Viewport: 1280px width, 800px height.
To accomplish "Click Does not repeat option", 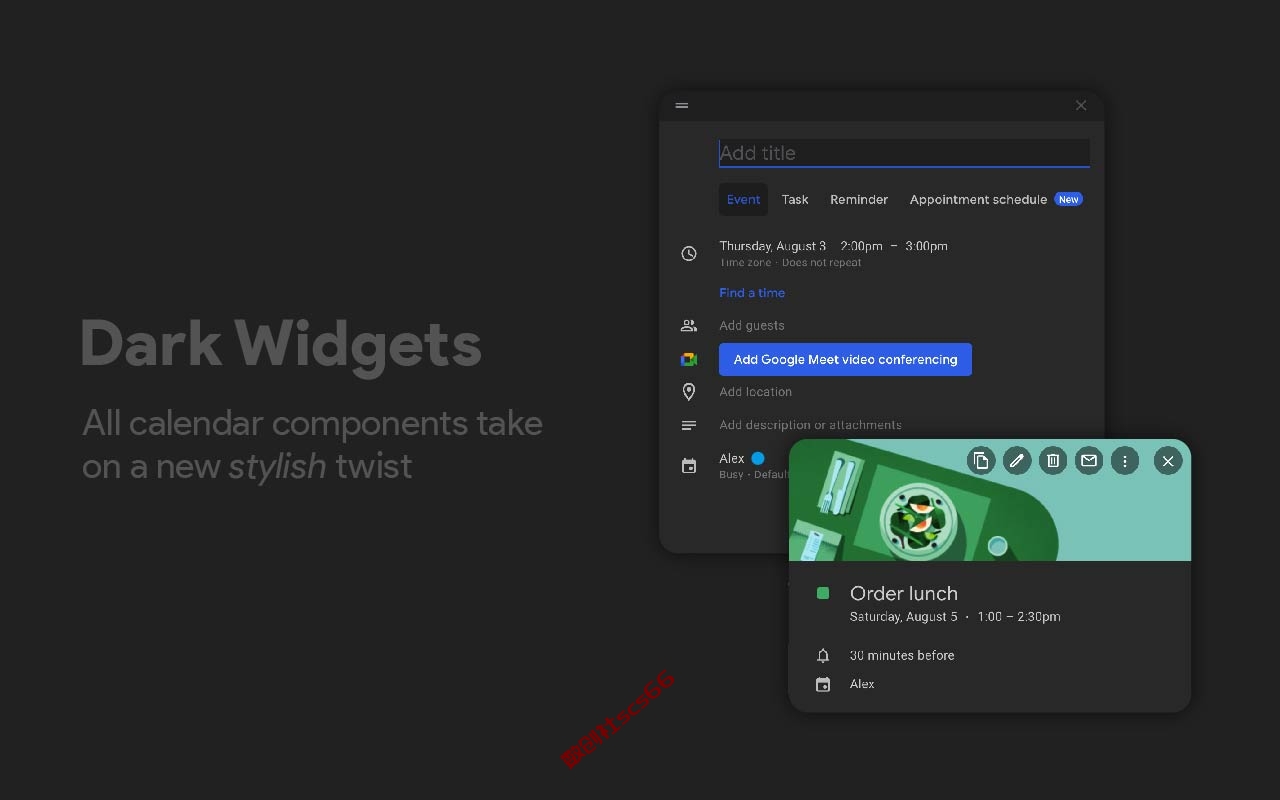I will pyautogui.click(x=821, y=263).
